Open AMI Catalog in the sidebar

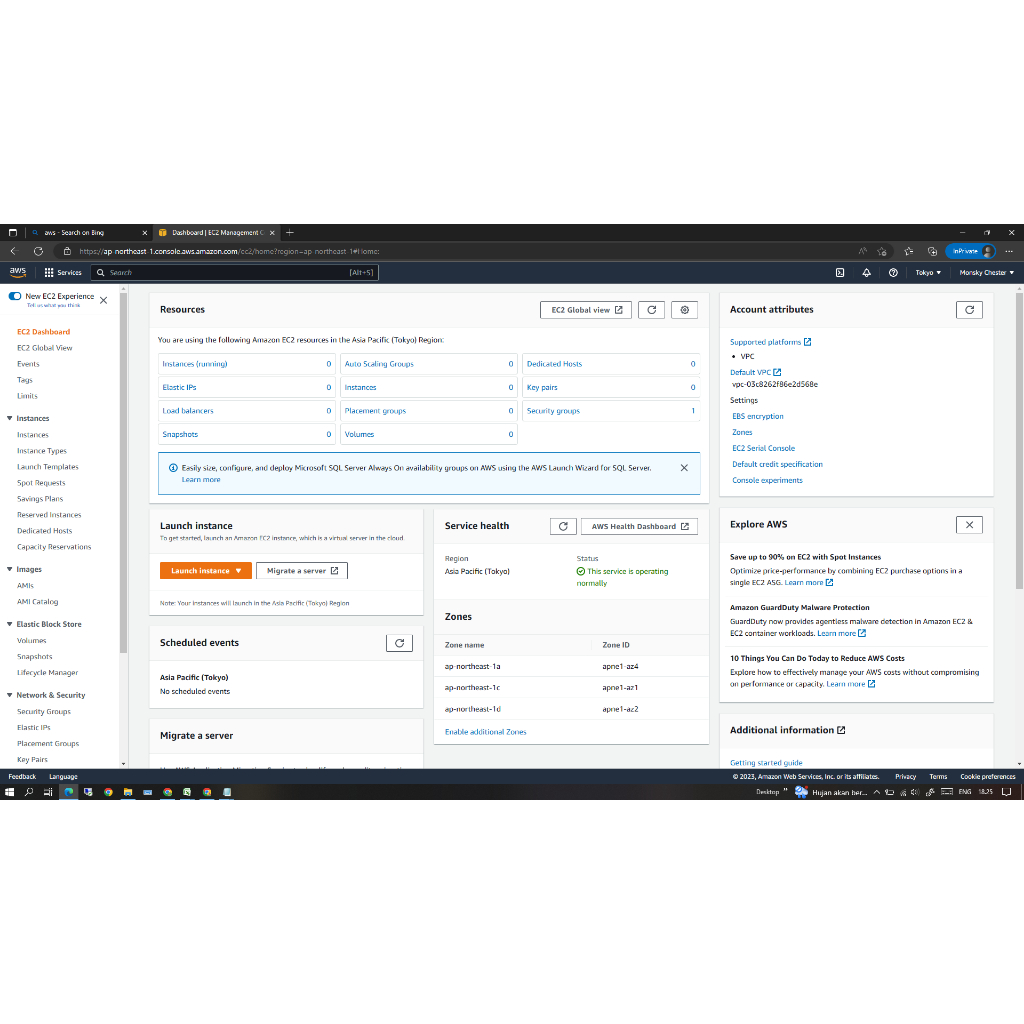coord(37,602)
